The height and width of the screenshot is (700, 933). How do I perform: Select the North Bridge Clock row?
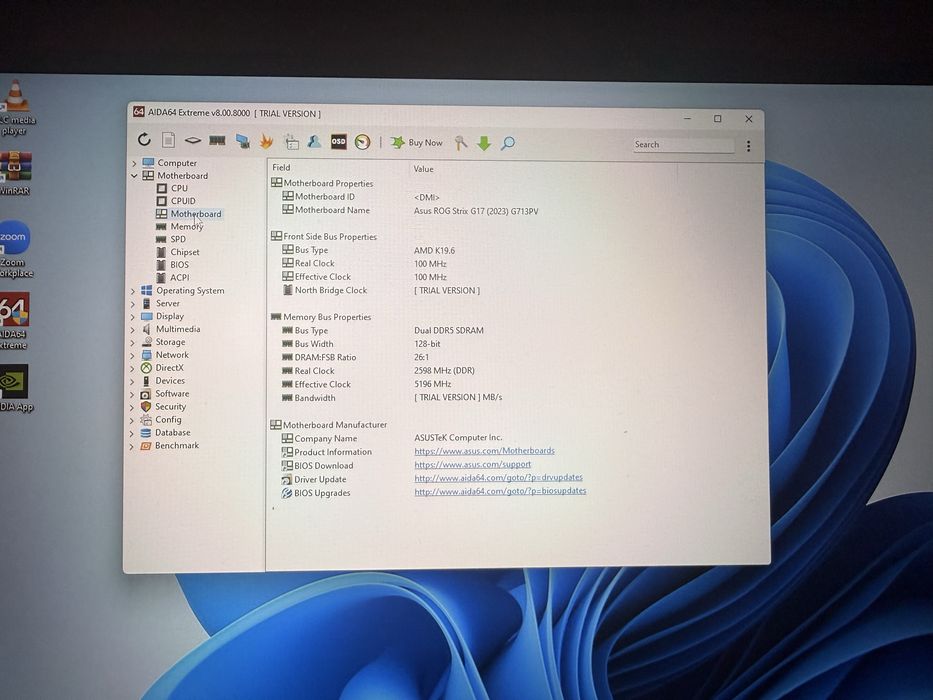[381, 290]
